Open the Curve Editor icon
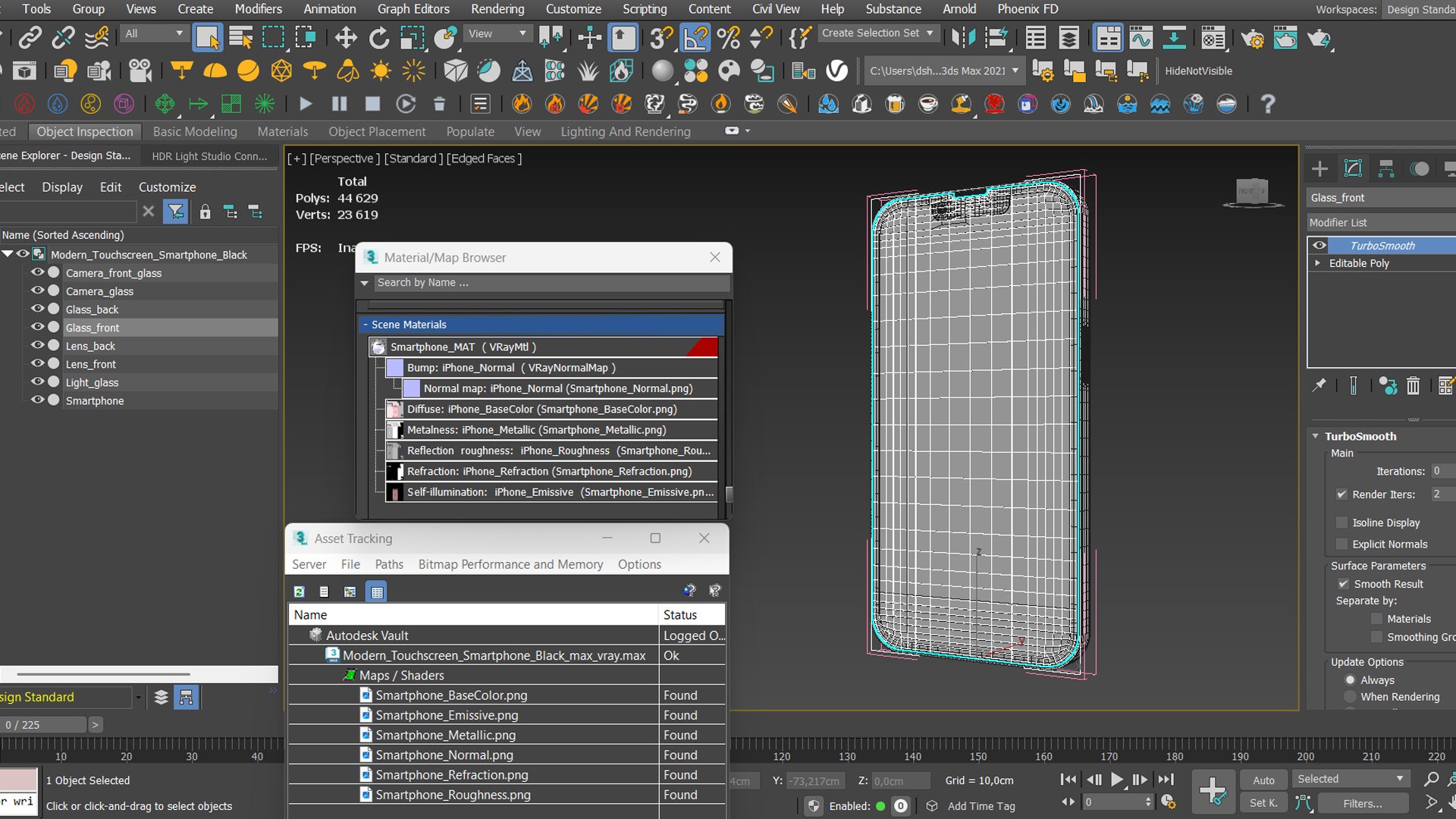 (x=1141, y=37)
